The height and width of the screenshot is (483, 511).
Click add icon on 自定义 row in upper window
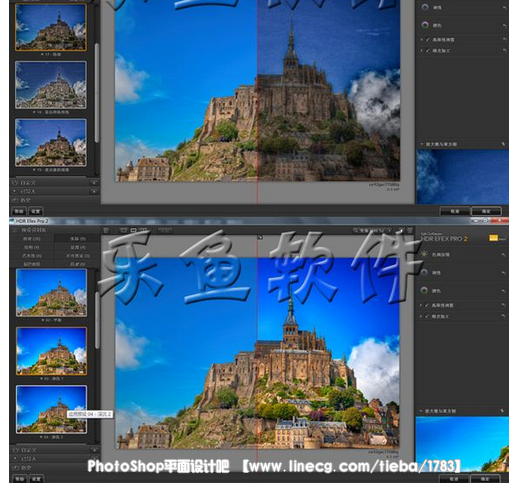point(94,183)
